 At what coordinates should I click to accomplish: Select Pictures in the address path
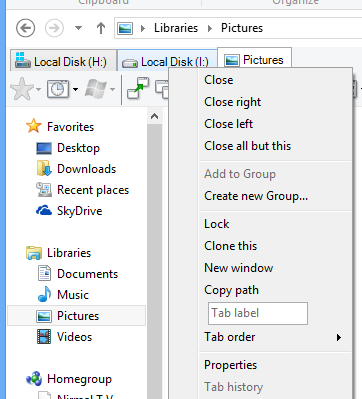242,28
